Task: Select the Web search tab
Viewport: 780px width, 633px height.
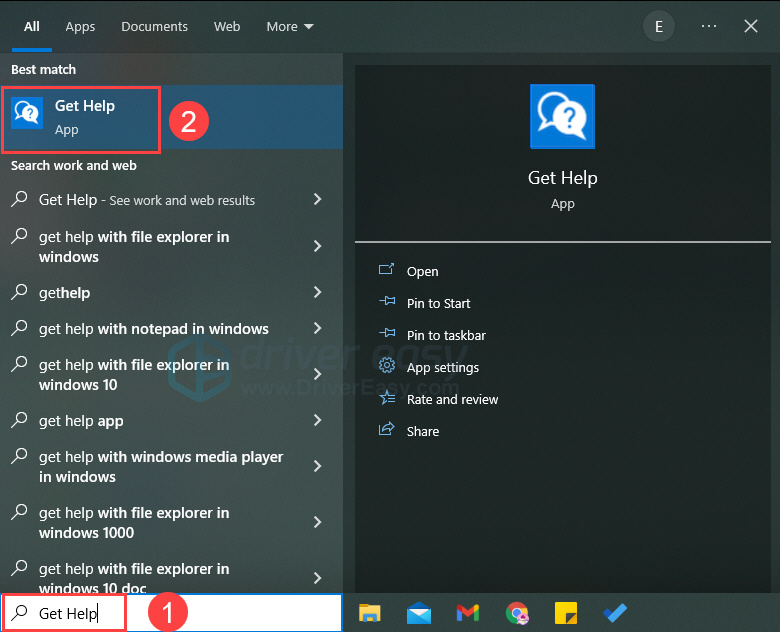Action: click(227, 27)
